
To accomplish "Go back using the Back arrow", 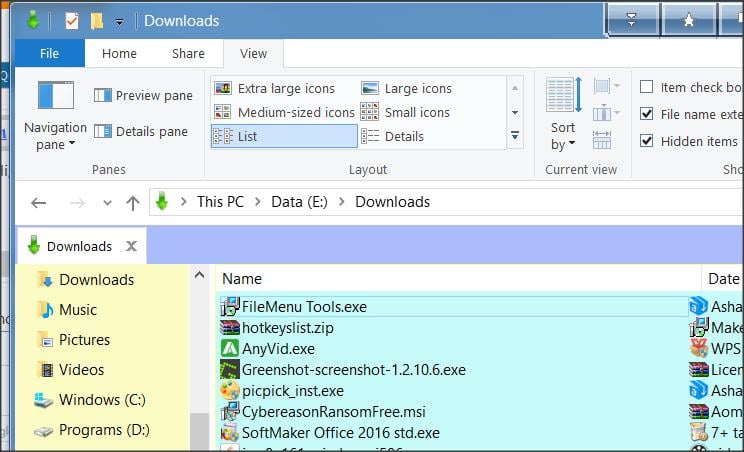I will 38,203.
